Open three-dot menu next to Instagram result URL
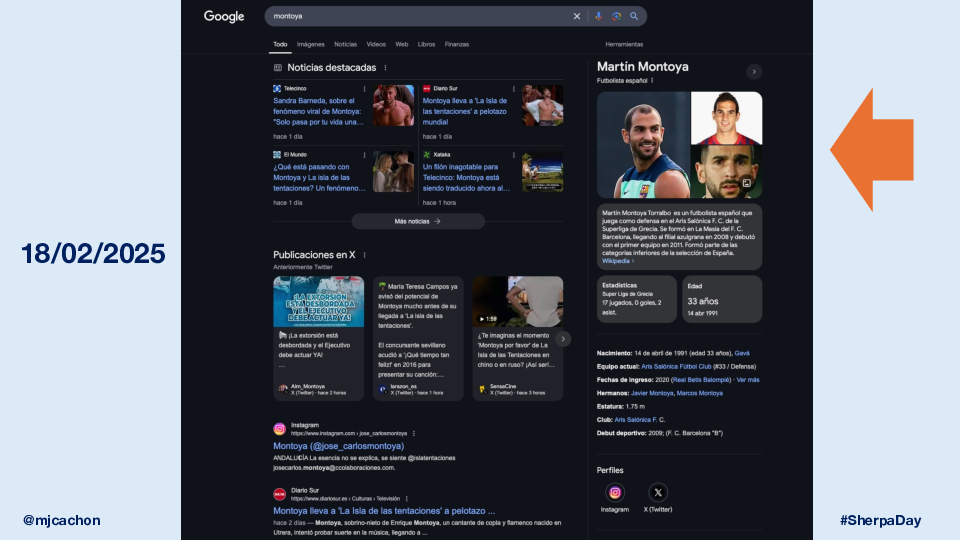The width and height of the screenshot is (960, 540). click(414, 433)
